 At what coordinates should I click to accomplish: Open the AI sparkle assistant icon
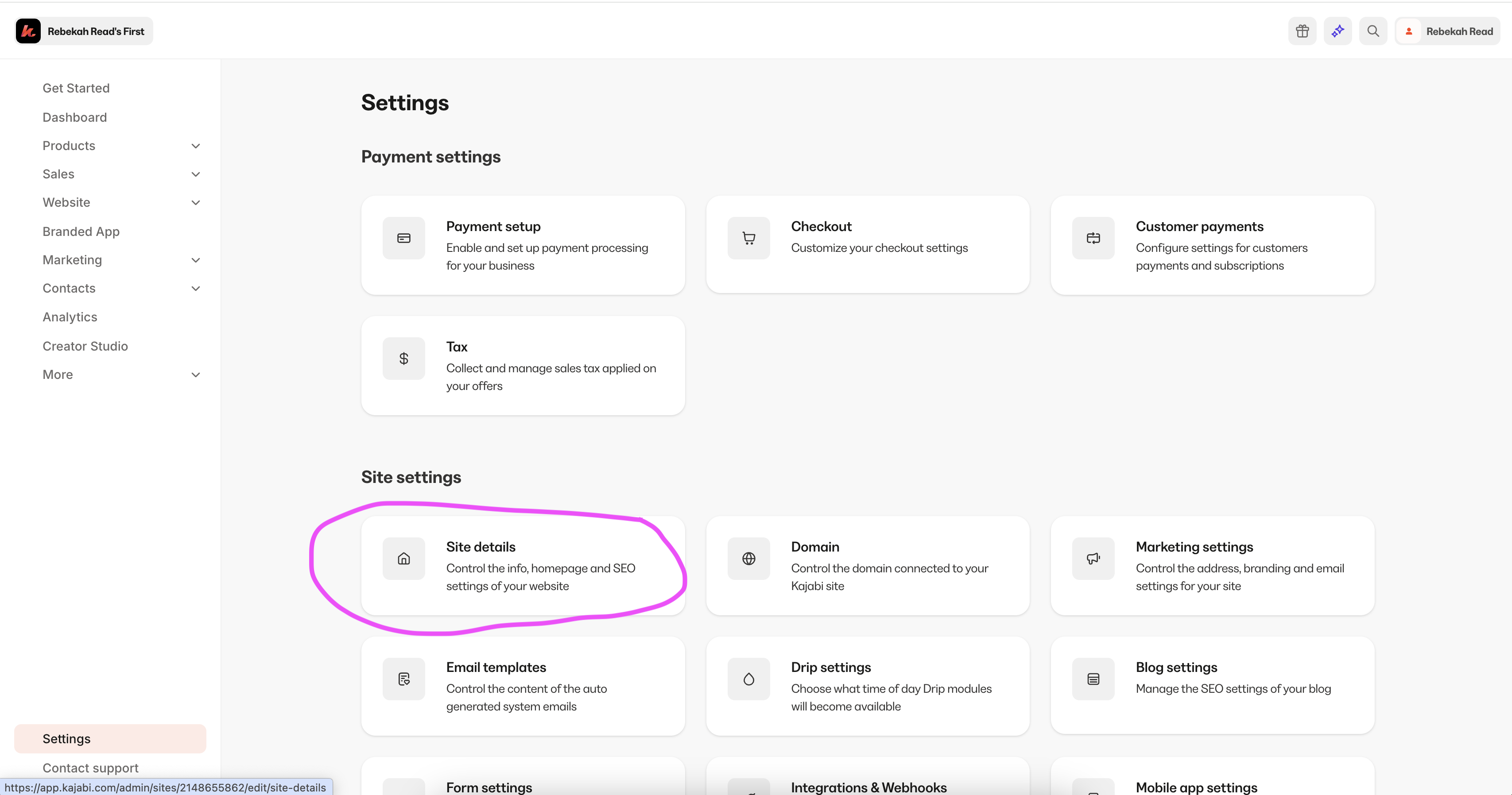1338,31
